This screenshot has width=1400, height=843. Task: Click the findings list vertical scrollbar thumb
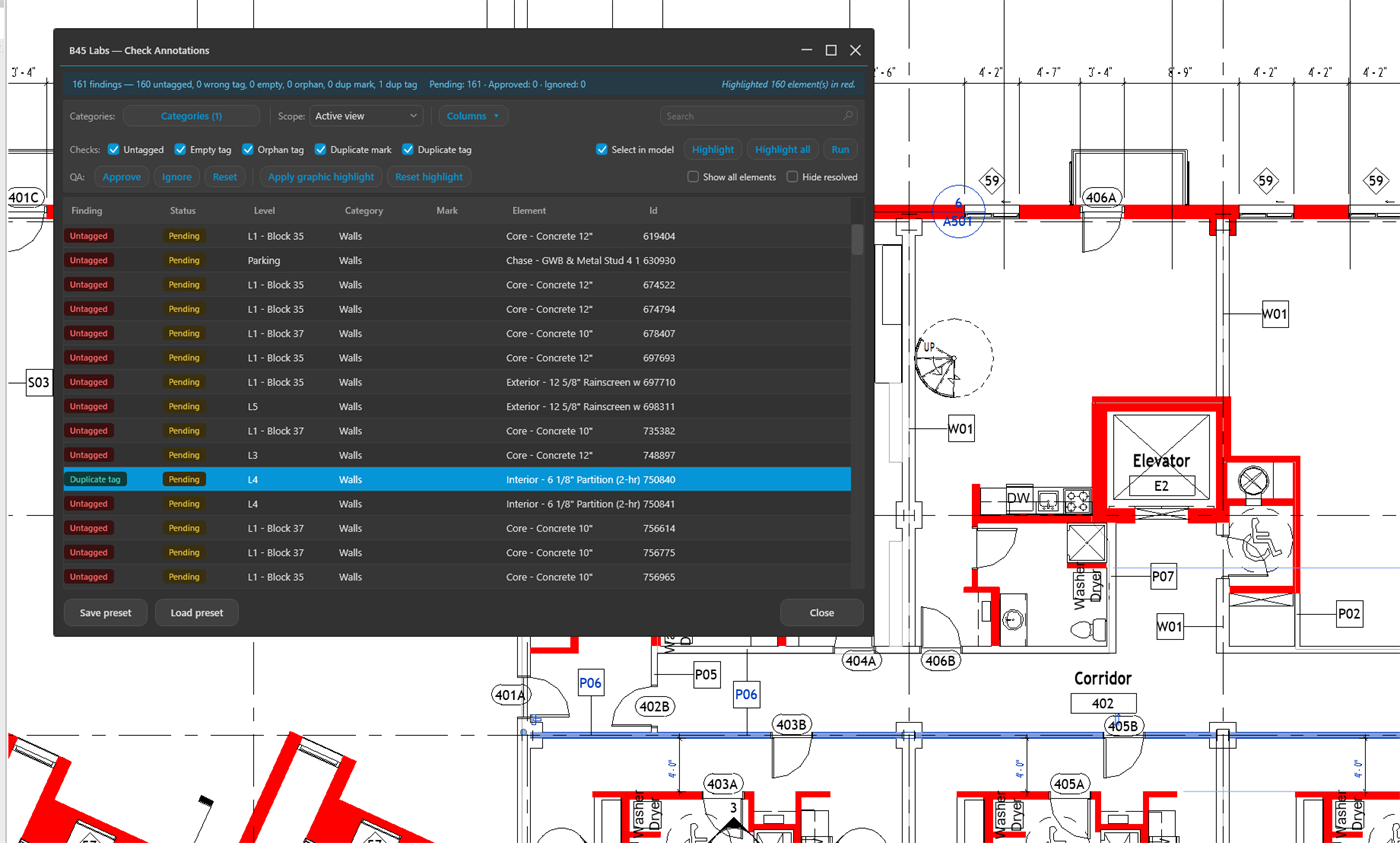click(857, 240)
